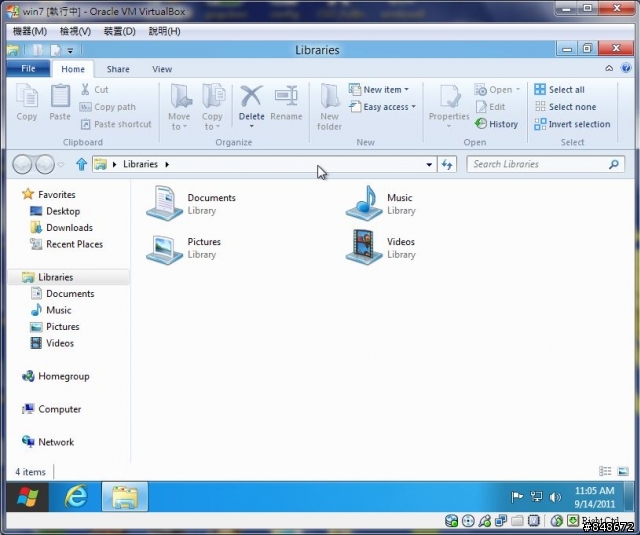Image resolution: width=640 pixels, height=535 pixels.
Task: Select the Pictures library icon
Action: 164,248
